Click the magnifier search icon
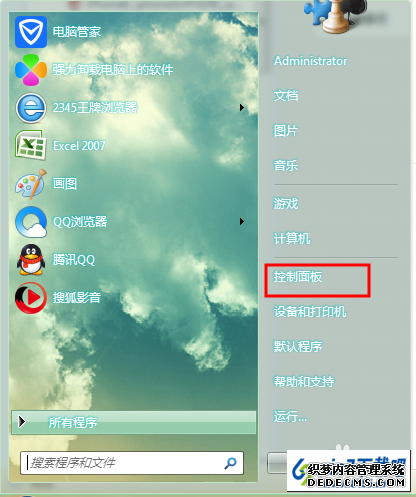416x497 pixels. coord(230,463)
